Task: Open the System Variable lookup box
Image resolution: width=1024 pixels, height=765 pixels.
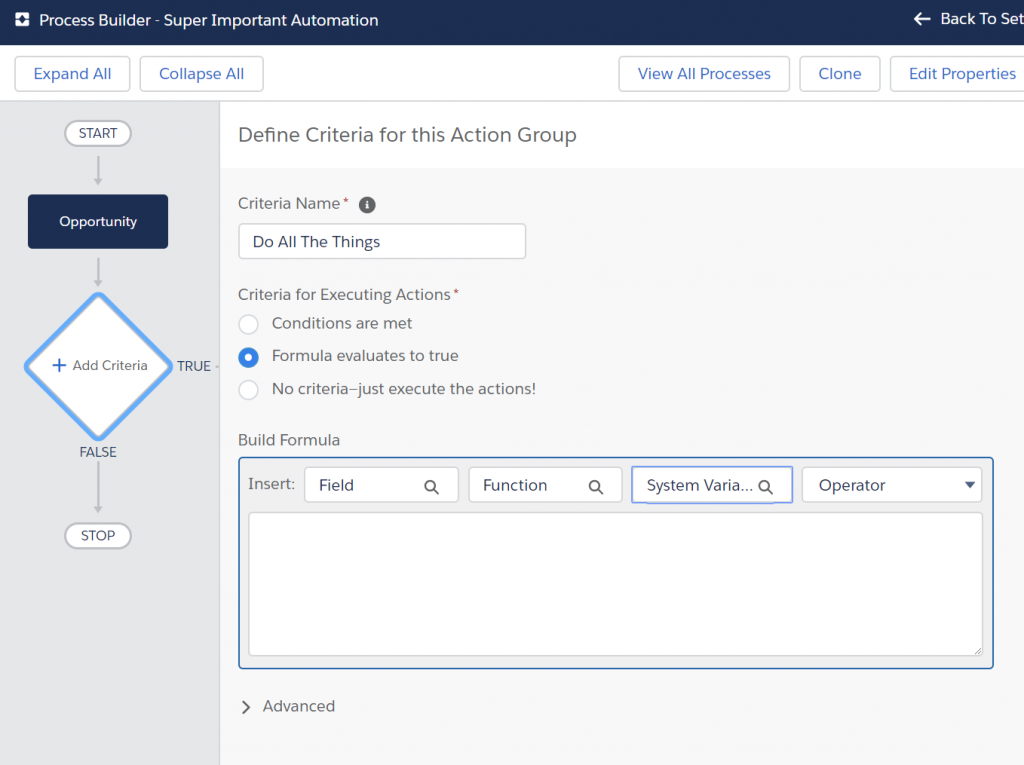Action: click(712, 485)
